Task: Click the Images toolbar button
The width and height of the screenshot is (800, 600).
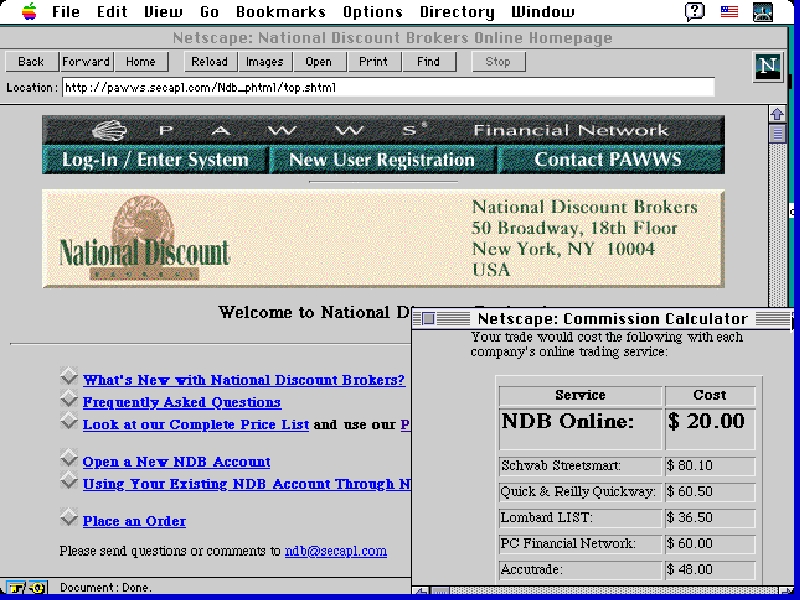Action: 265,62
